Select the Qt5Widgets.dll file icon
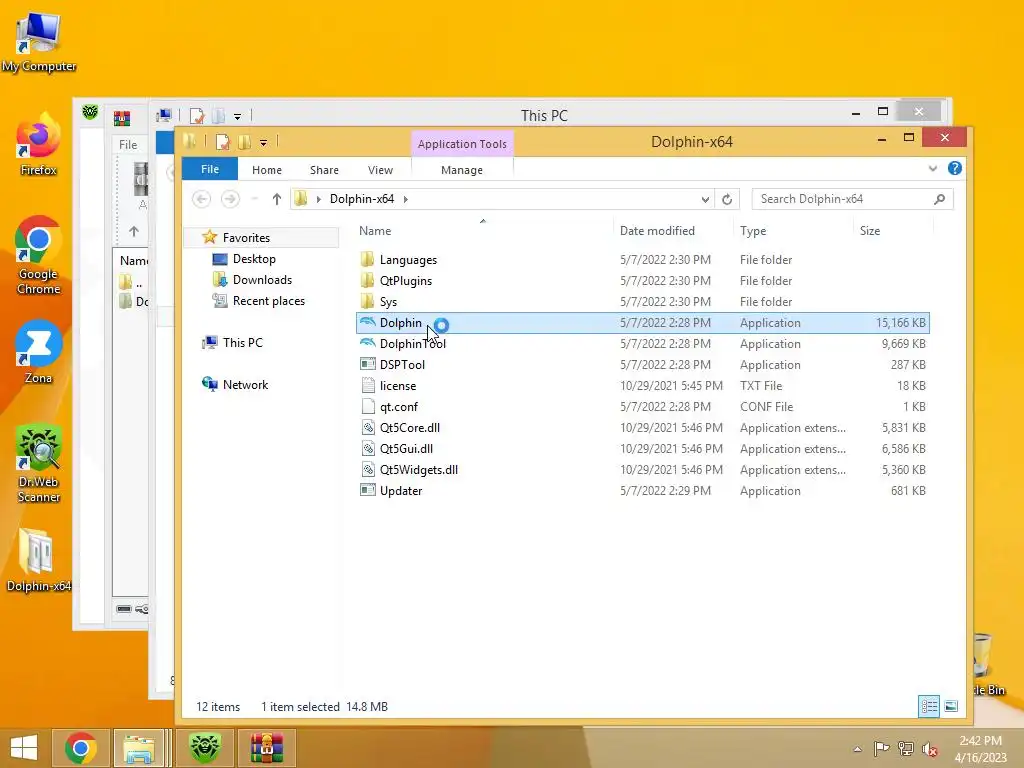The height and width of the screenshot is (768, 1024). [368, 470]
